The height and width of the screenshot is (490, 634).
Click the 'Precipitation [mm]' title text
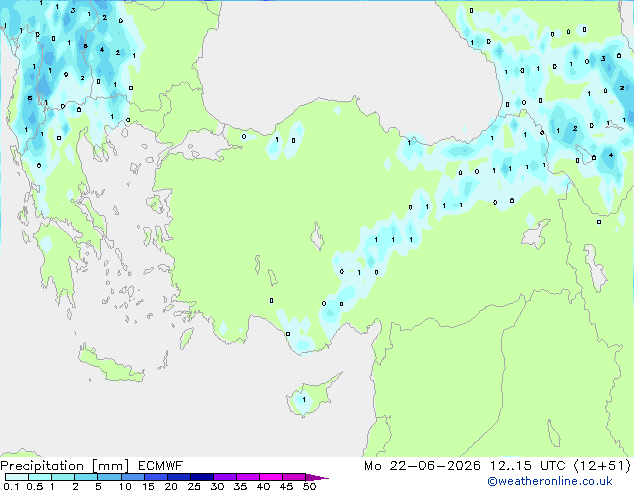coord(65,466)
